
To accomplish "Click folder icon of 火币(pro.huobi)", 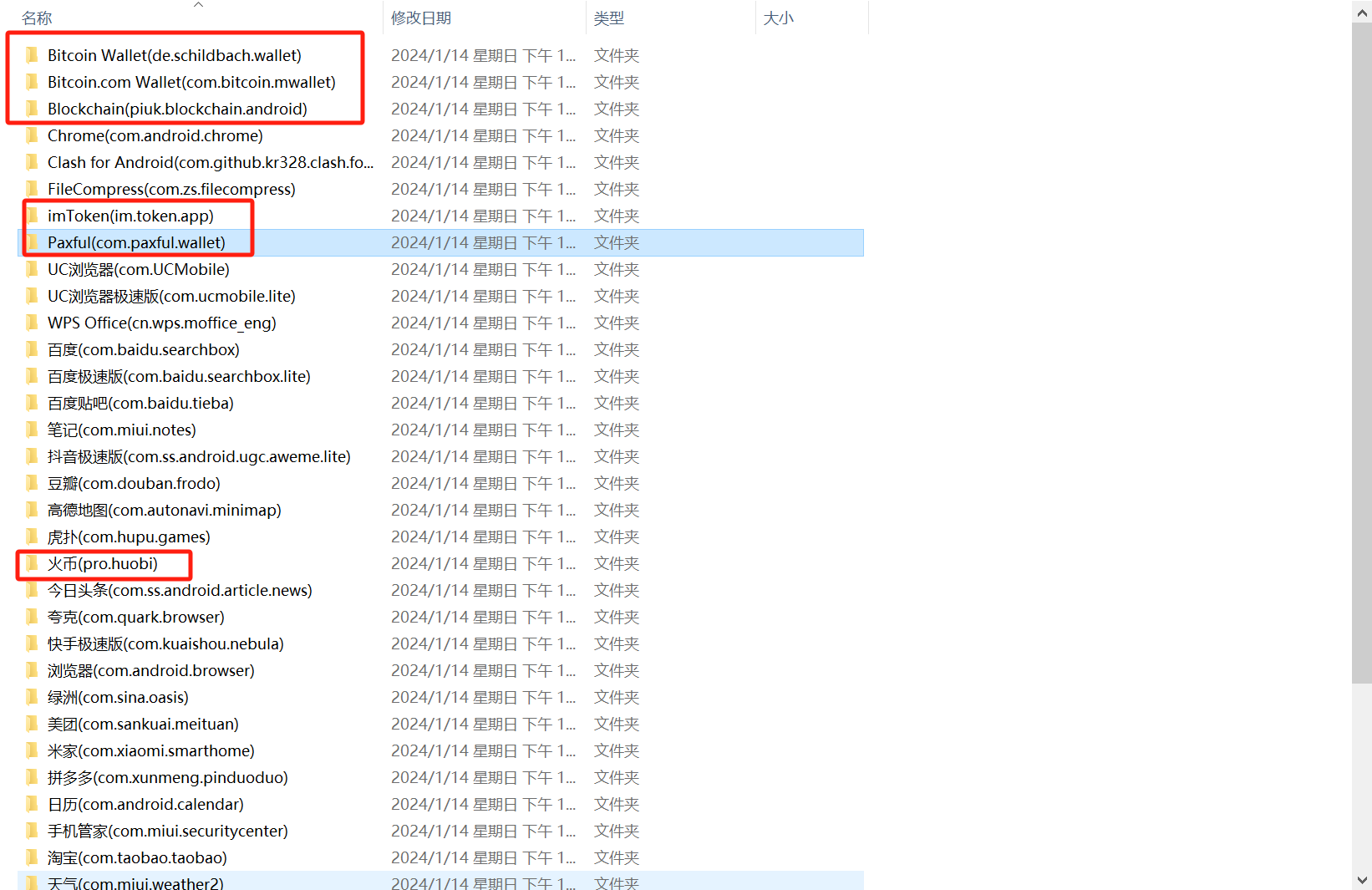I will coord(32,563).
